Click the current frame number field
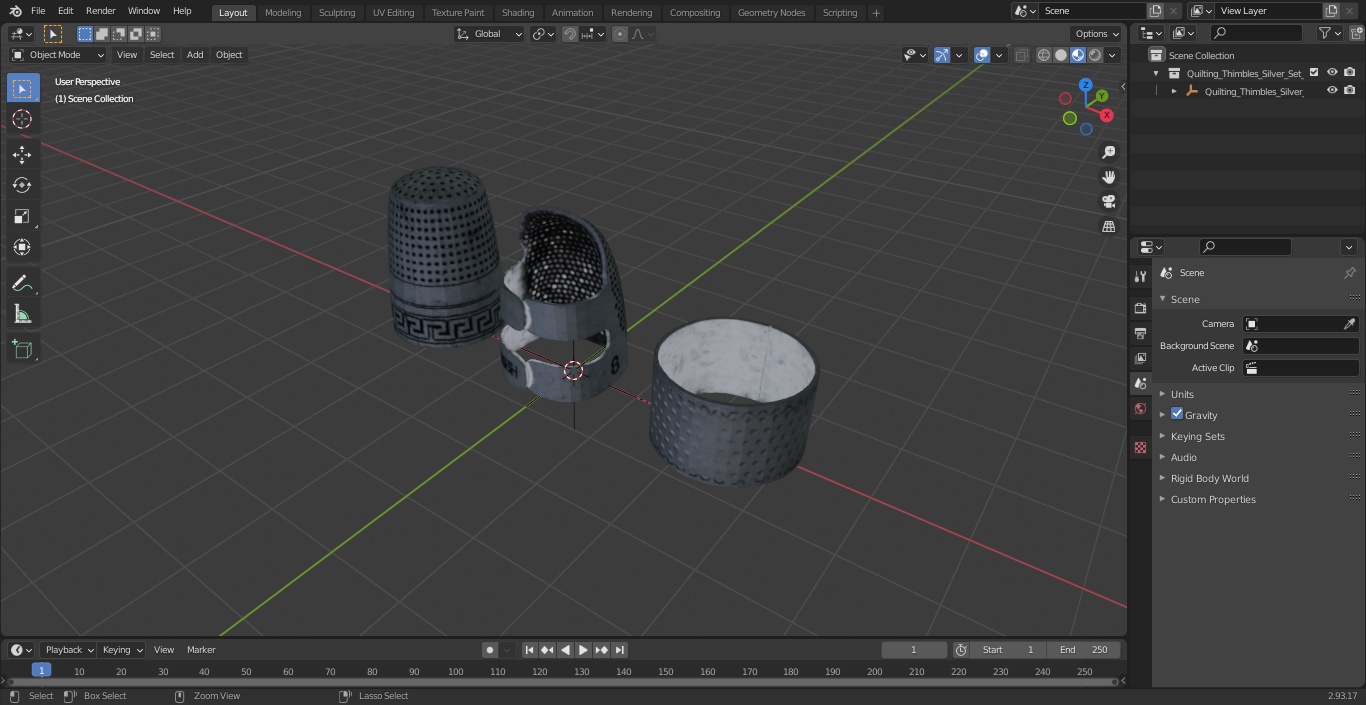The height and width of the screenshot is (705, 1366). tap(914, 650)
